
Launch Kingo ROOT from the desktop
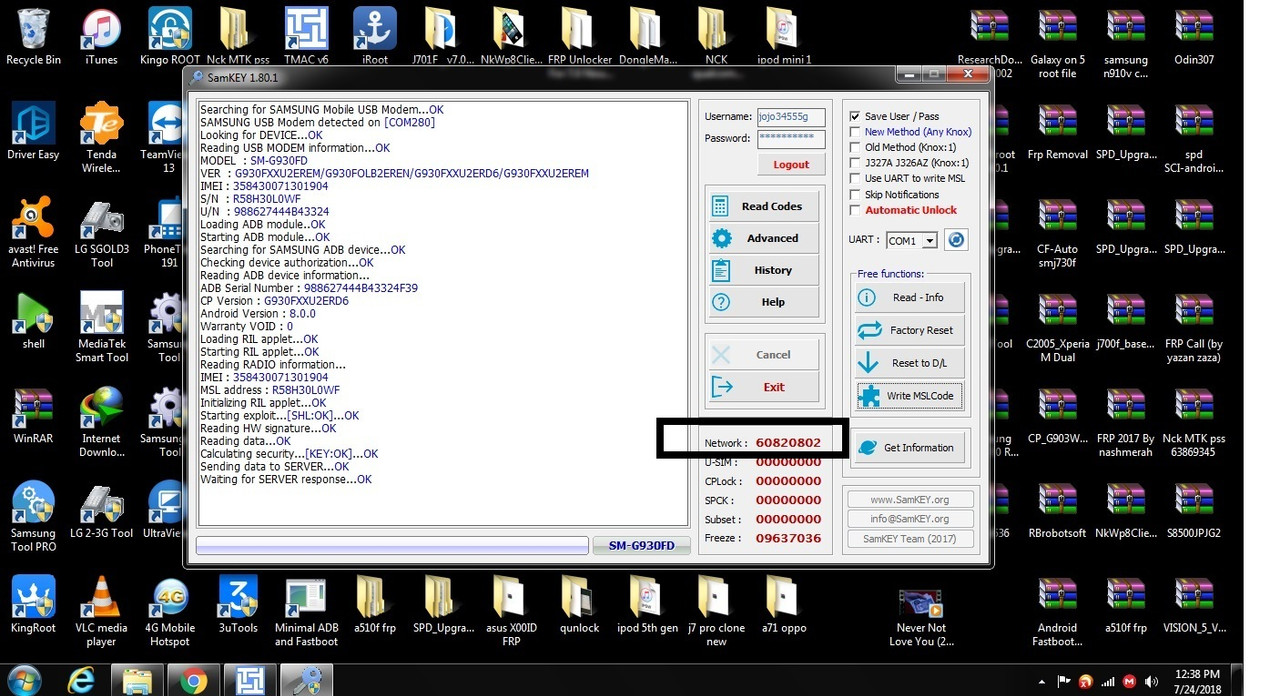coord(170,37)
